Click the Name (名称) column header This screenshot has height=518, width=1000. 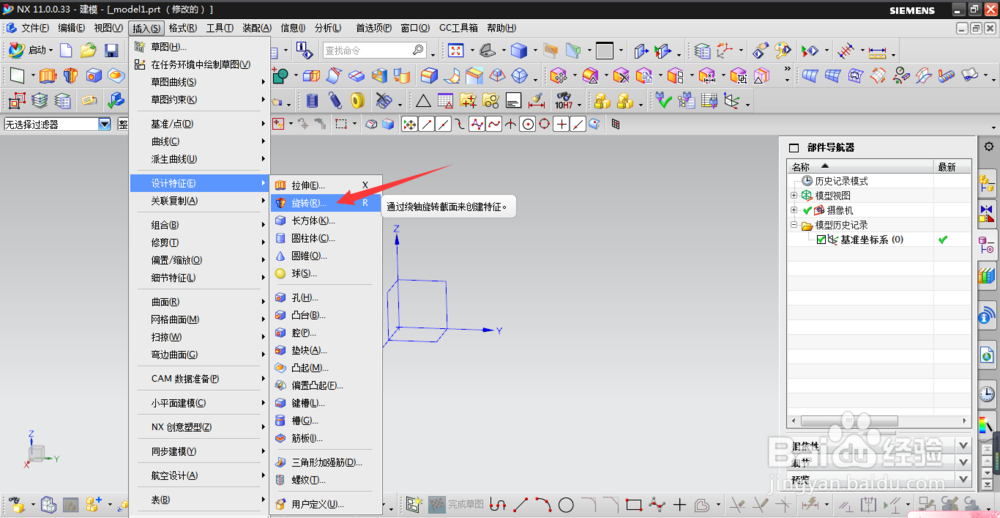[x=860, y=167]
